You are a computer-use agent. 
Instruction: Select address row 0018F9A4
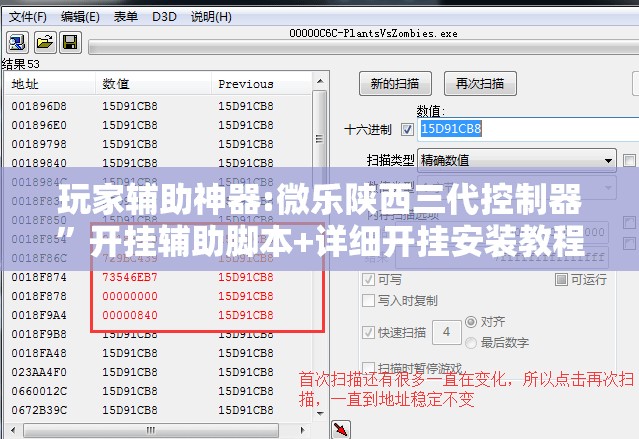pos(158,315)
